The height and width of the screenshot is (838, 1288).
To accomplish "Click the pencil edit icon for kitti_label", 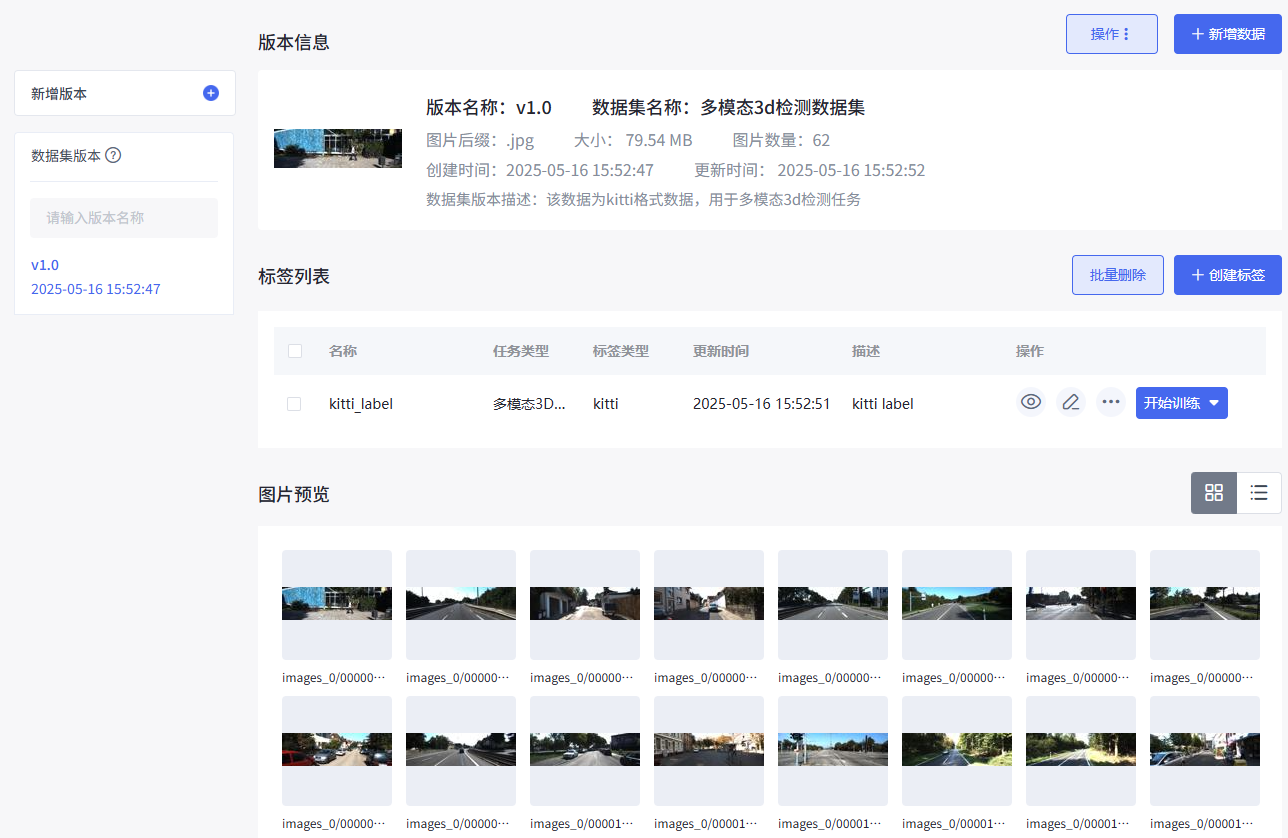I will click(1071, 403).
